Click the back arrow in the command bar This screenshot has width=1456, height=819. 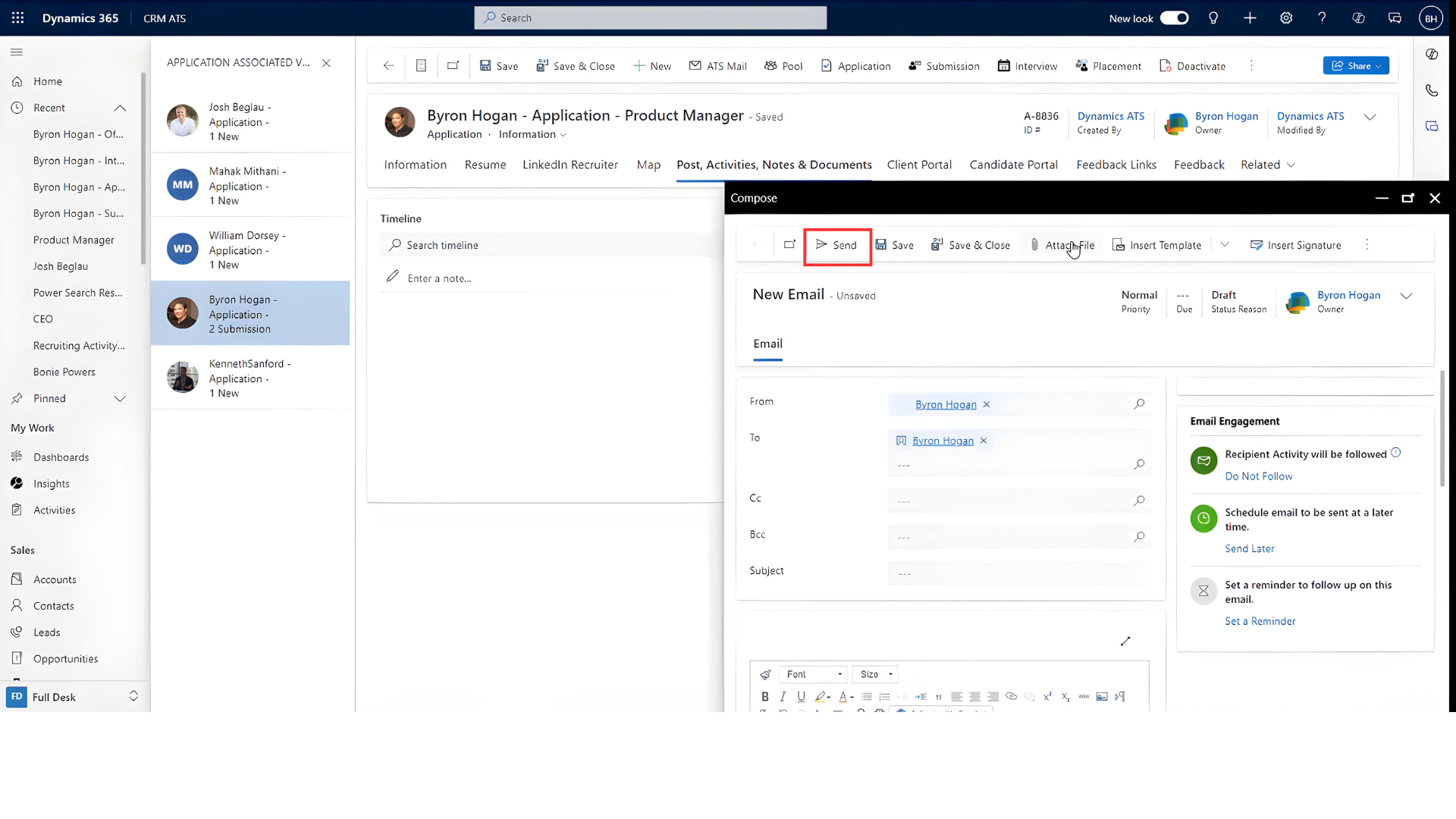coord(388,66)
